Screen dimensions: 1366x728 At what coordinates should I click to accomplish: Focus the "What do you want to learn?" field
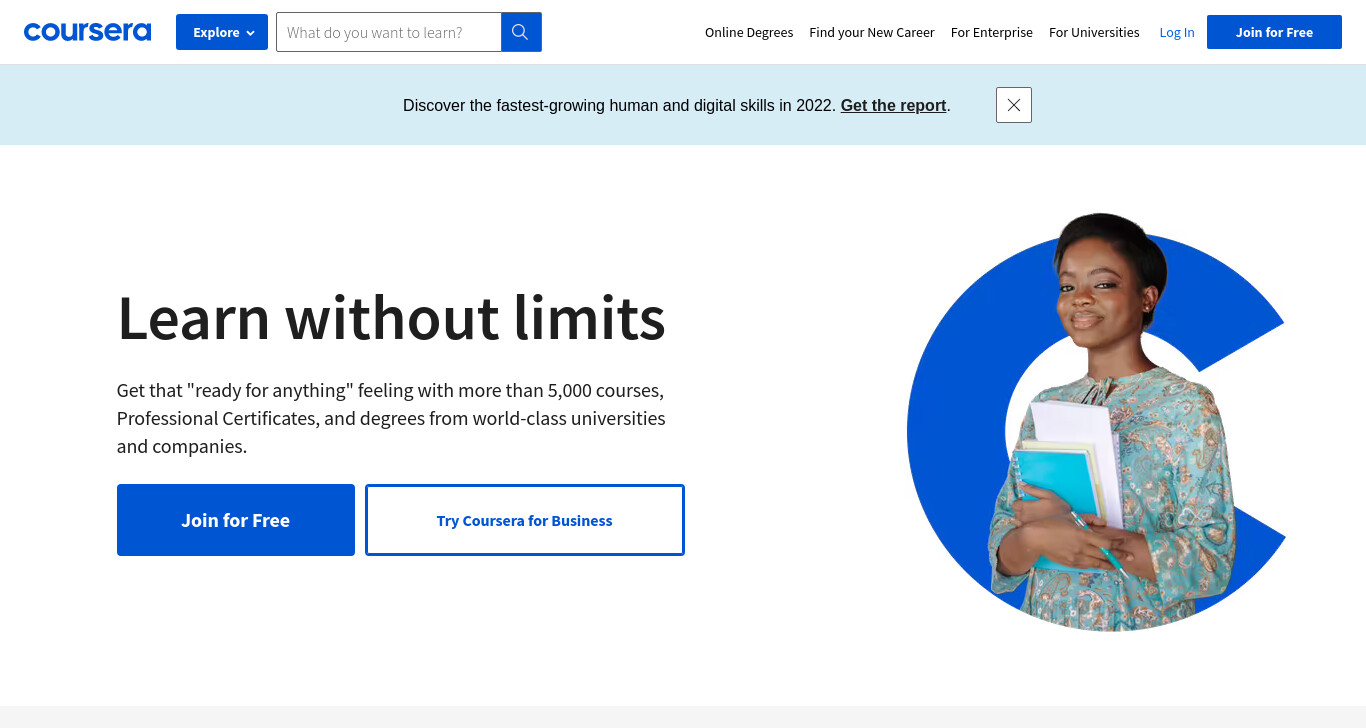coord(389,32)
